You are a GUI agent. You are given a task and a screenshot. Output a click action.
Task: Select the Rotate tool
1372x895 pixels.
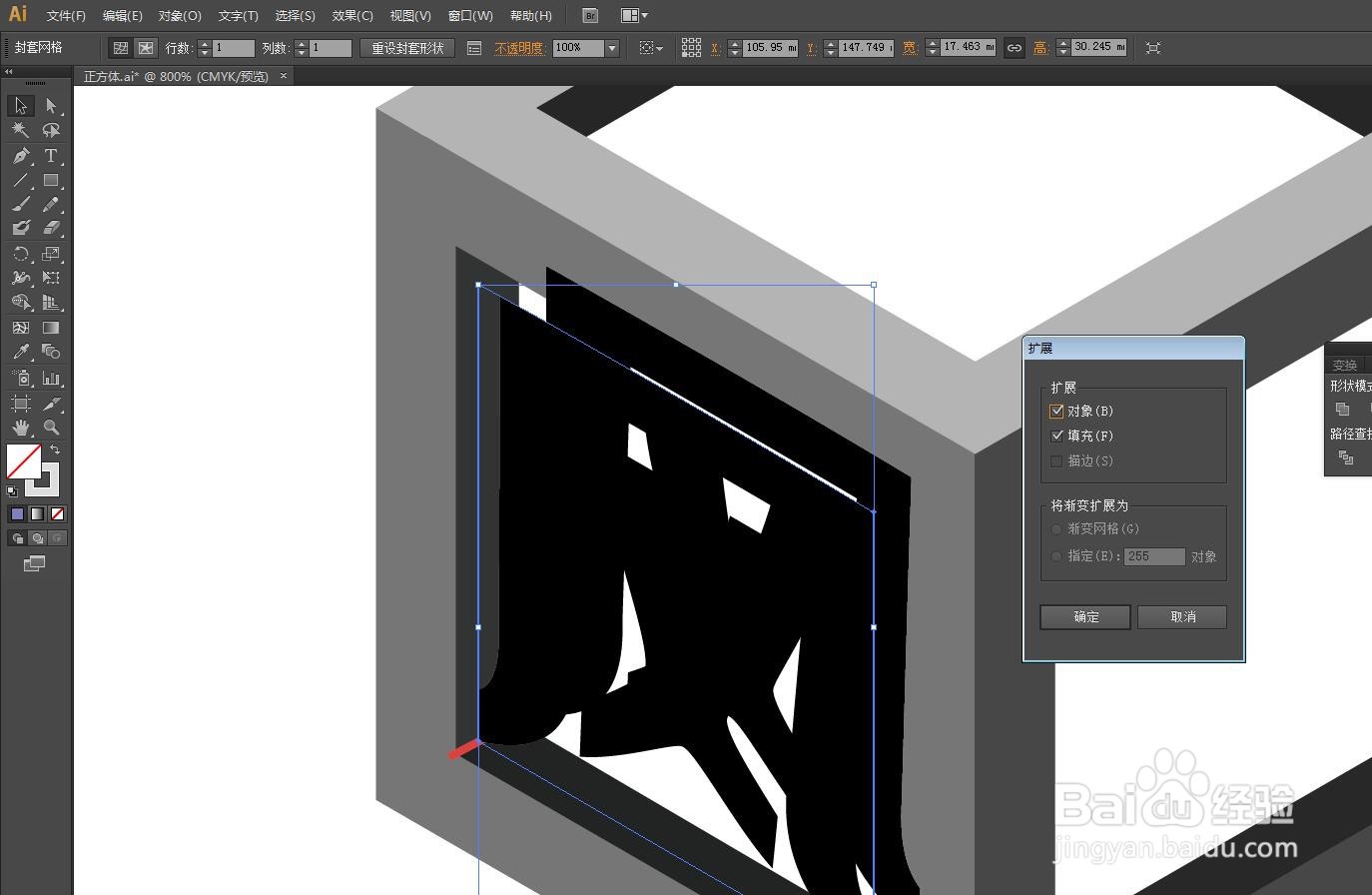click(20, 254)
